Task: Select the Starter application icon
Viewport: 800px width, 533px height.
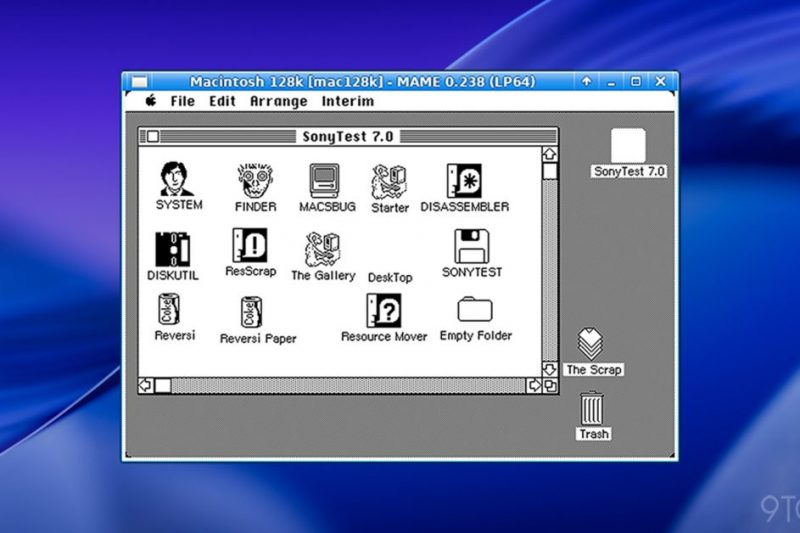Action: (389, 182)
